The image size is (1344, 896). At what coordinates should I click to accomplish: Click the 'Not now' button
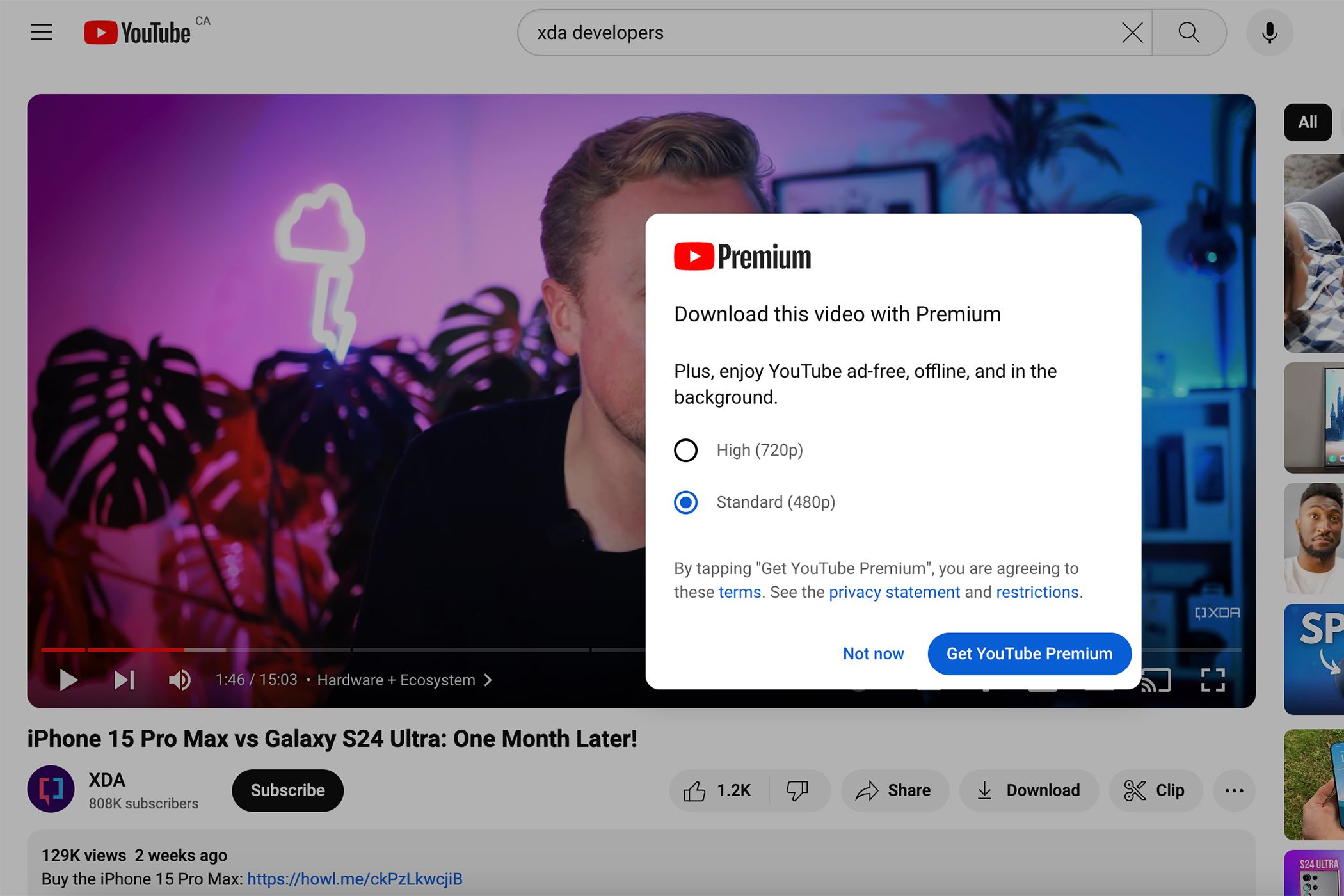point(872,653)
